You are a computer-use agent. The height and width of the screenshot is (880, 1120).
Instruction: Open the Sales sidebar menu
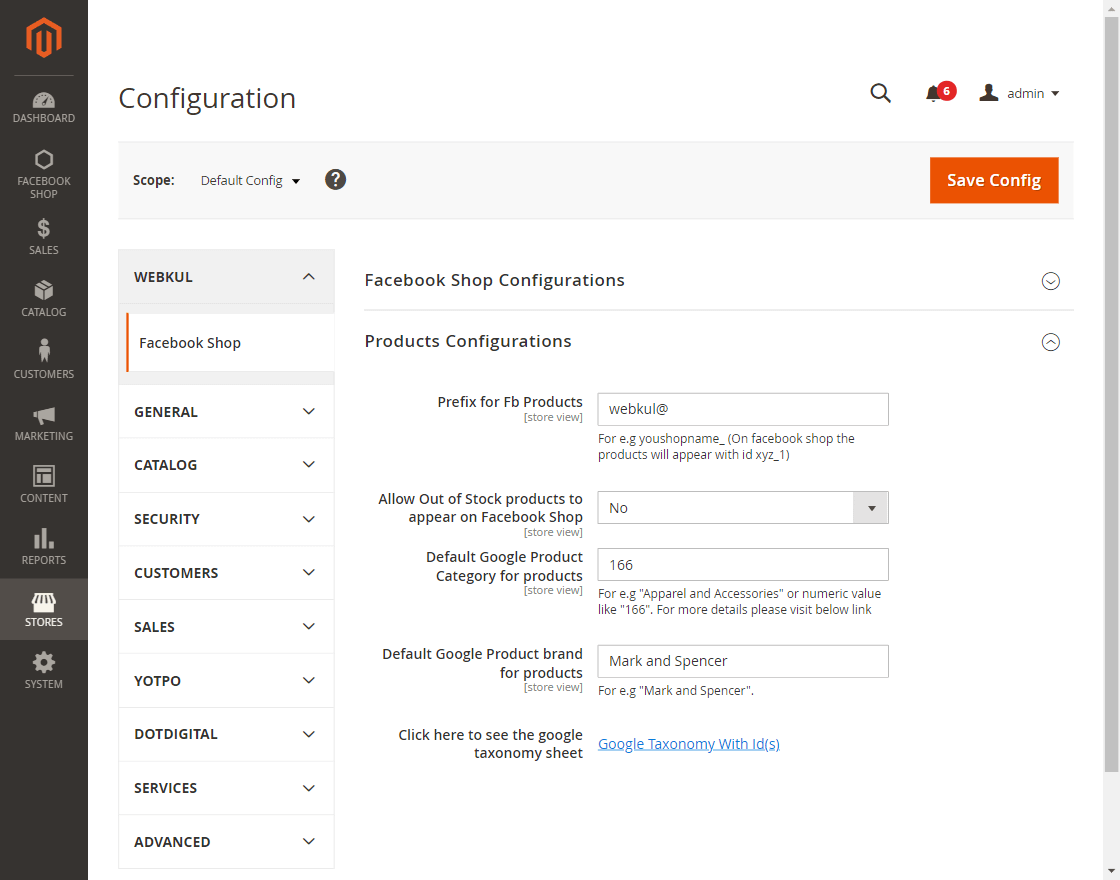[x=44, y=237]
